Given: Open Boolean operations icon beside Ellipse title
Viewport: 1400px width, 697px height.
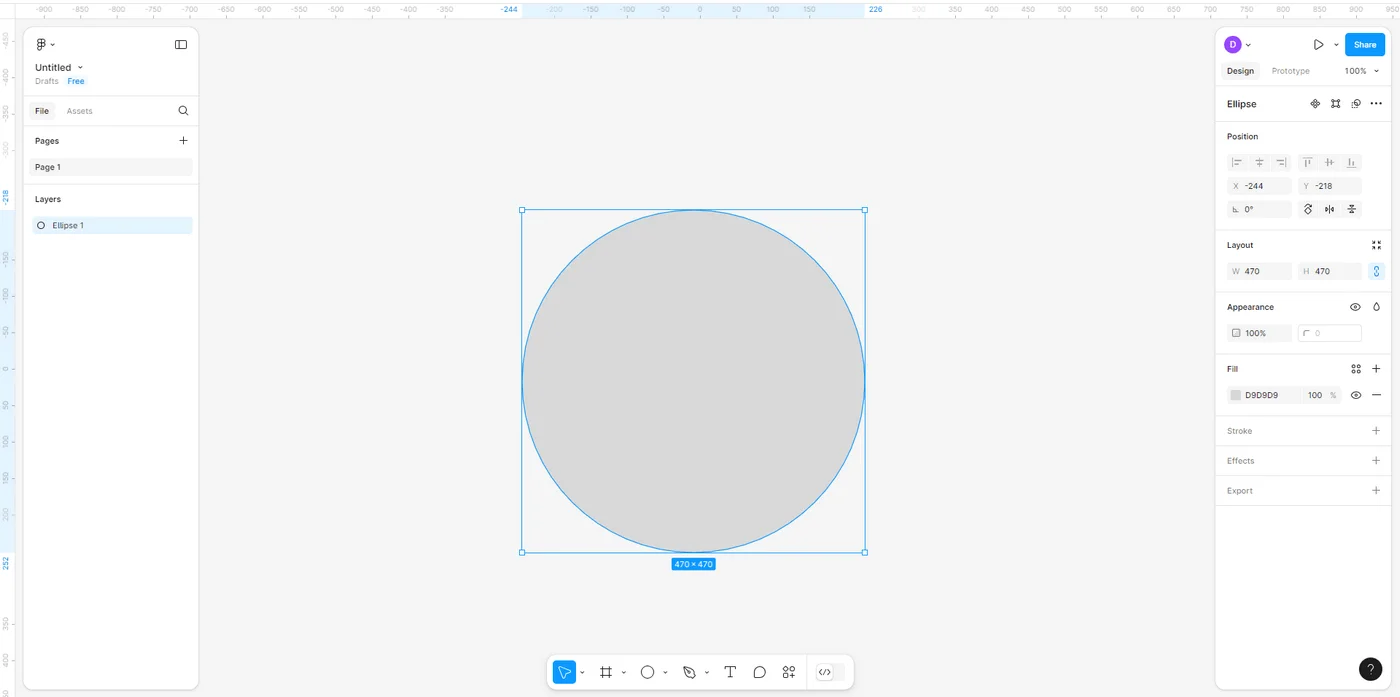Looking at the screenshot, I should (1356, 104).
